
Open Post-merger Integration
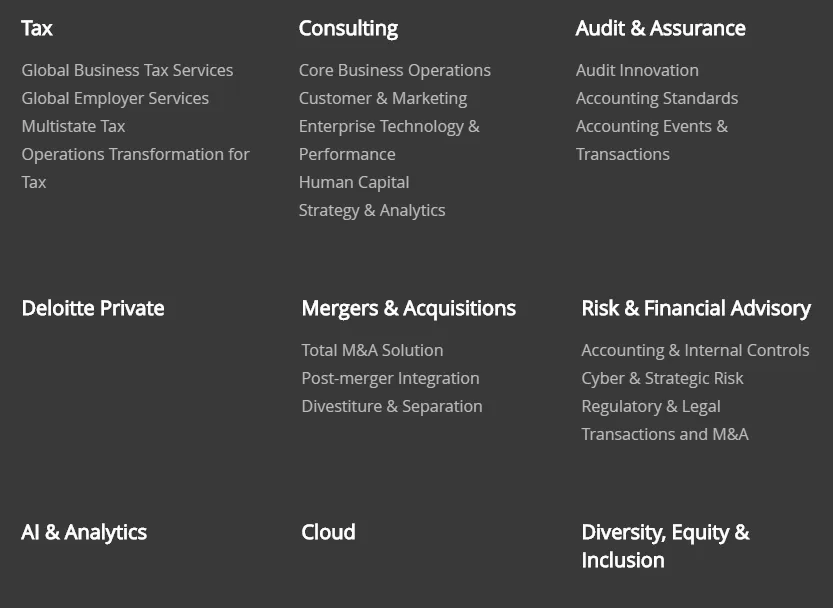point(390,378)
